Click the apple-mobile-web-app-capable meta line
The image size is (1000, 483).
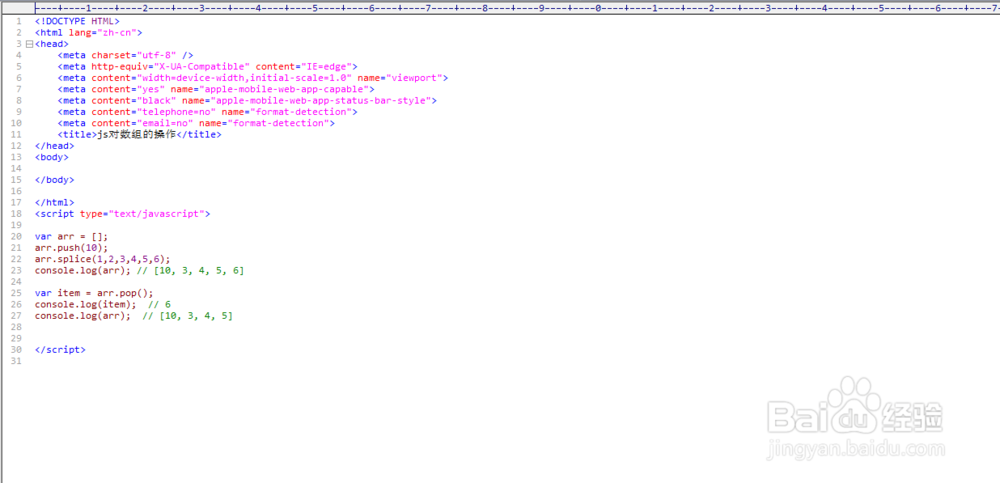click(216, 89)
